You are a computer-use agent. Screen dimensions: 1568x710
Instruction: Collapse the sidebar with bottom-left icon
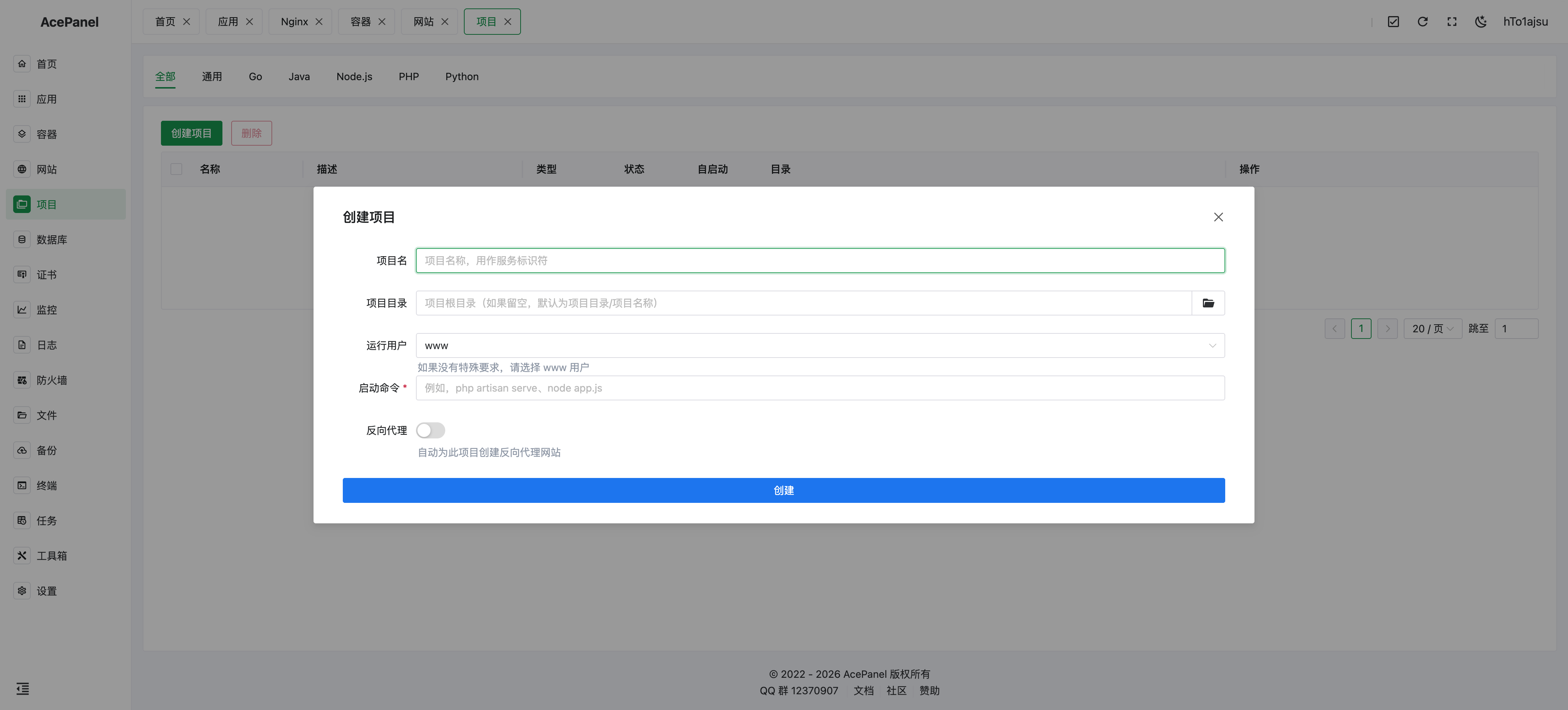(23, 689)
